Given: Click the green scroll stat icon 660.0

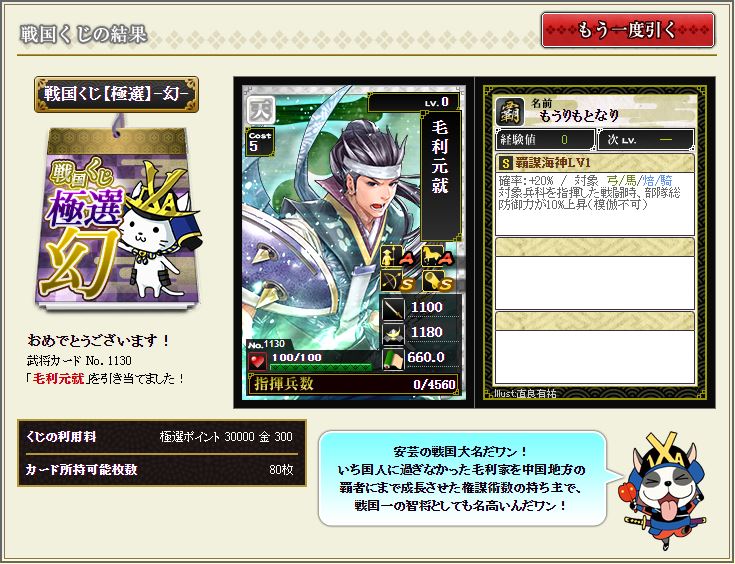Looking at the screenshot, I should click(x=393, y=359).
